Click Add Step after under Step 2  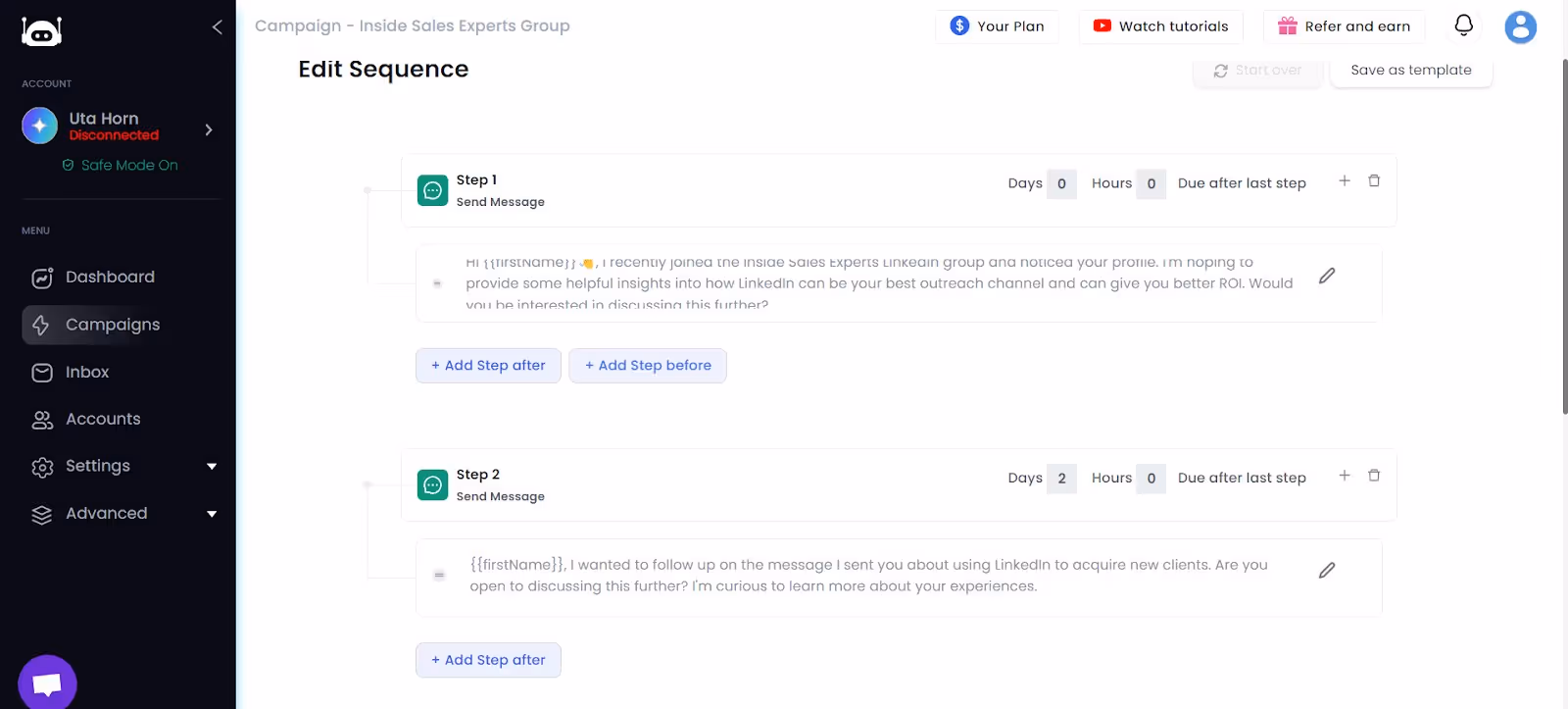tap(488, 660)
